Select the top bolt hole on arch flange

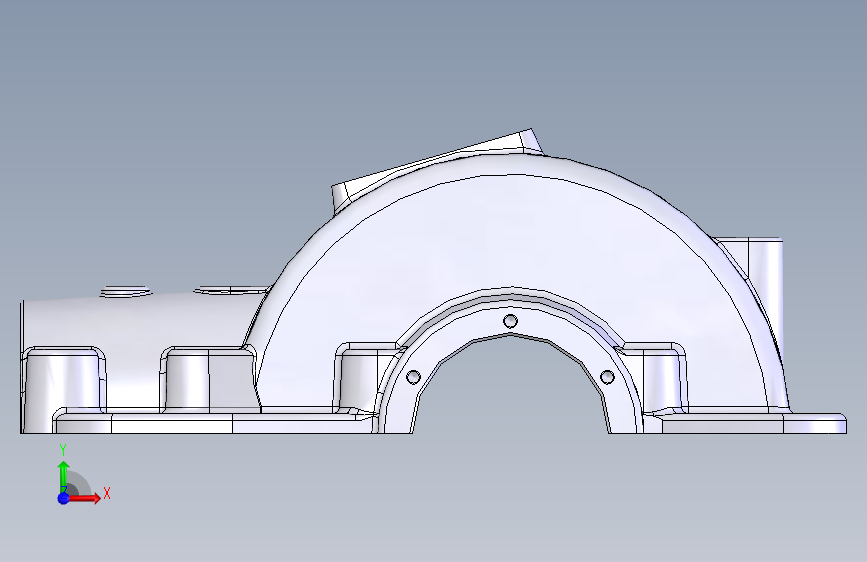click(510, 321)
